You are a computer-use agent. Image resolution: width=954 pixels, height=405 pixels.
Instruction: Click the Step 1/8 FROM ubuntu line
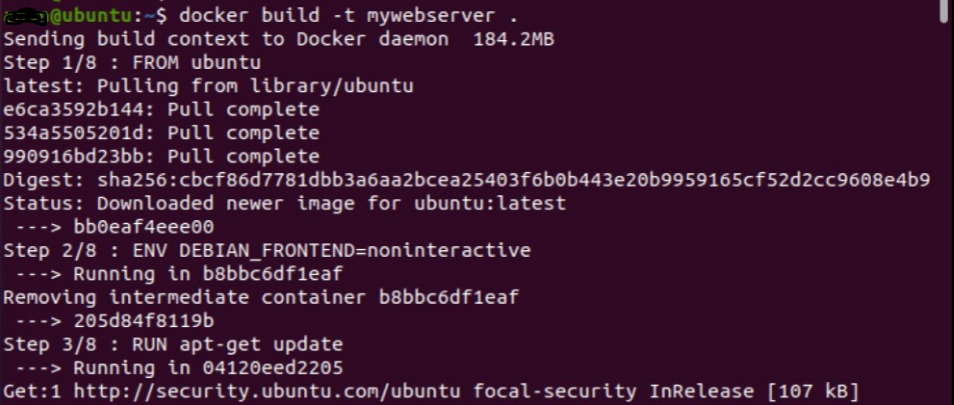tap(120, 62)
